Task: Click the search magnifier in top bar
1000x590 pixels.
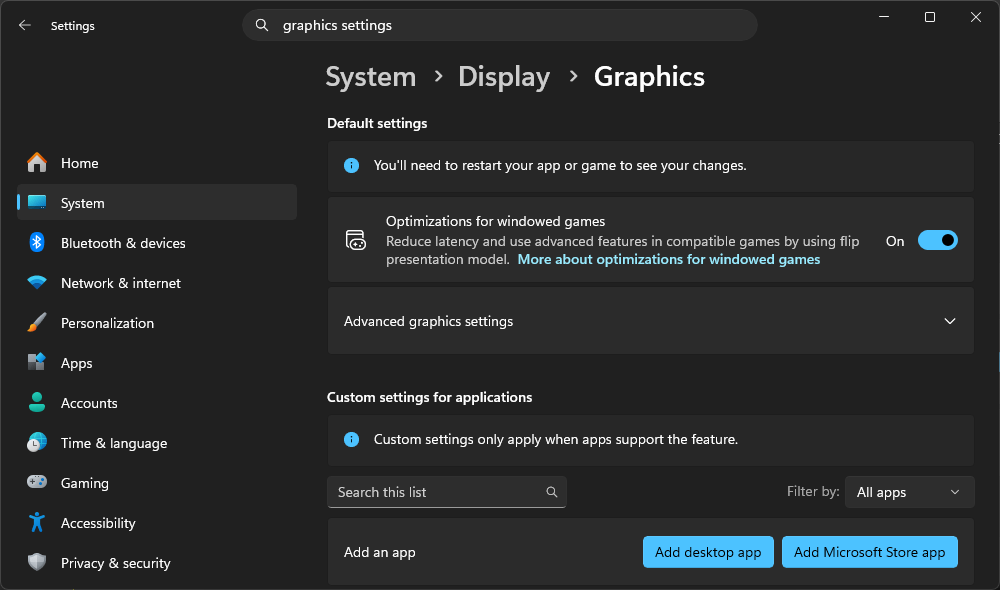Action: point(261,26)
